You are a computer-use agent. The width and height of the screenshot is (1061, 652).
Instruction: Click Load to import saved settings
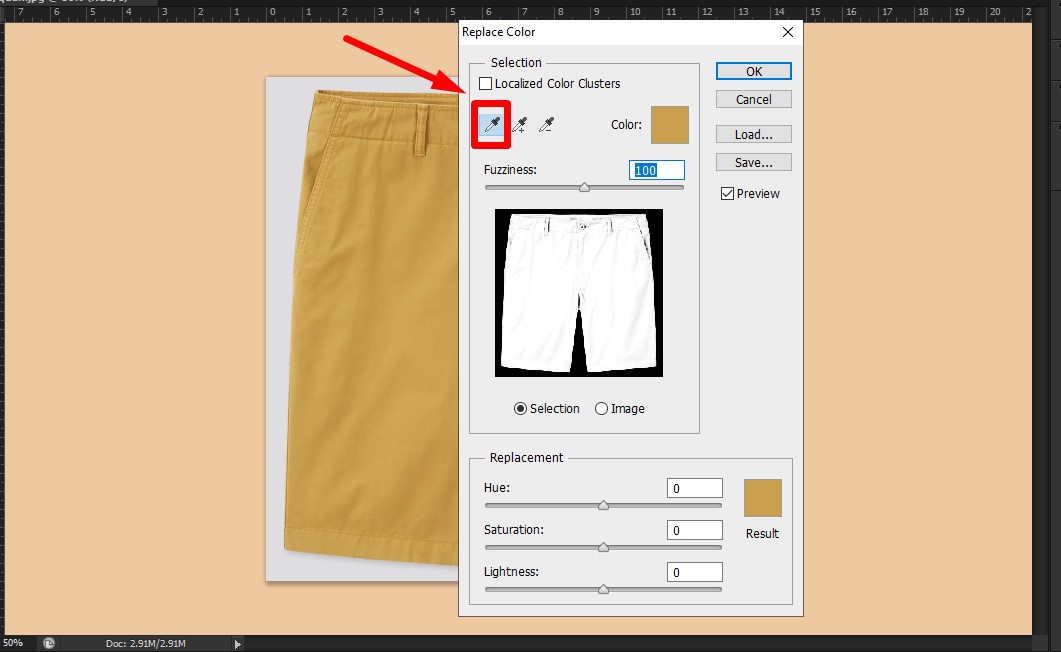(x=752, y=133)
